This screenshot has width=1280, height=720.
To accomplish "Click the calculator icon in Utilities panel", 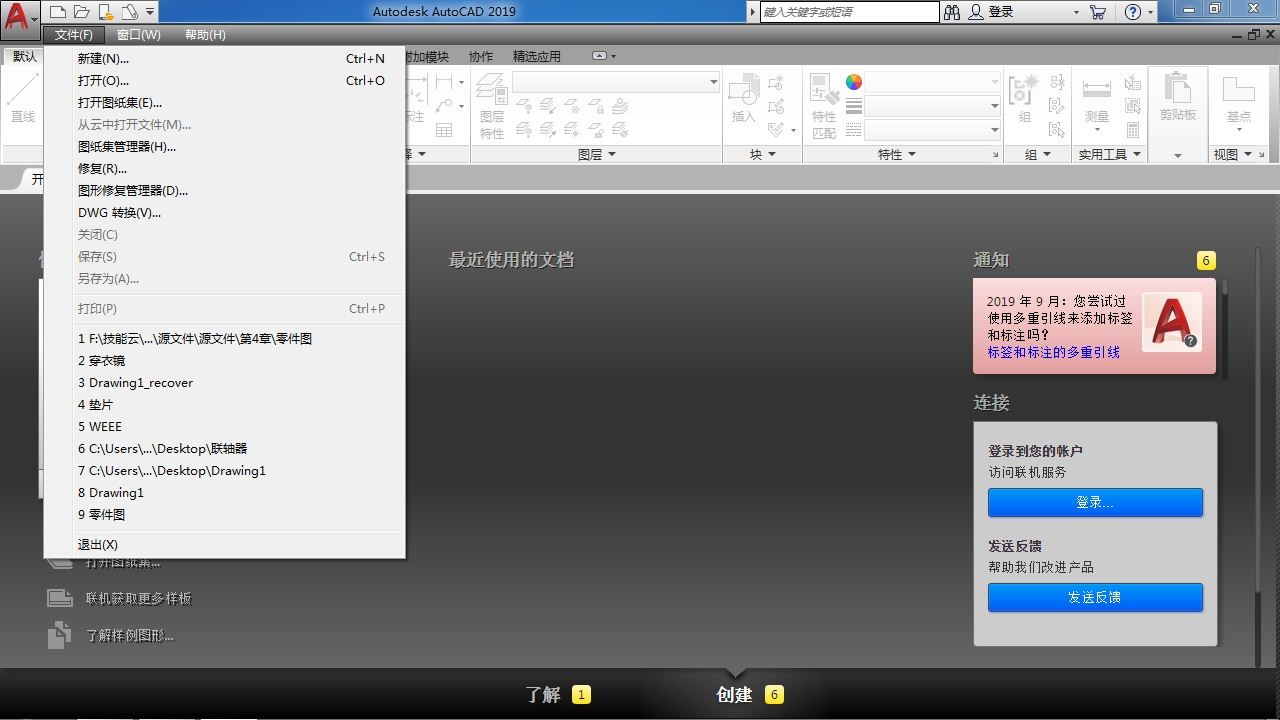I will [x=1133, y=130].
